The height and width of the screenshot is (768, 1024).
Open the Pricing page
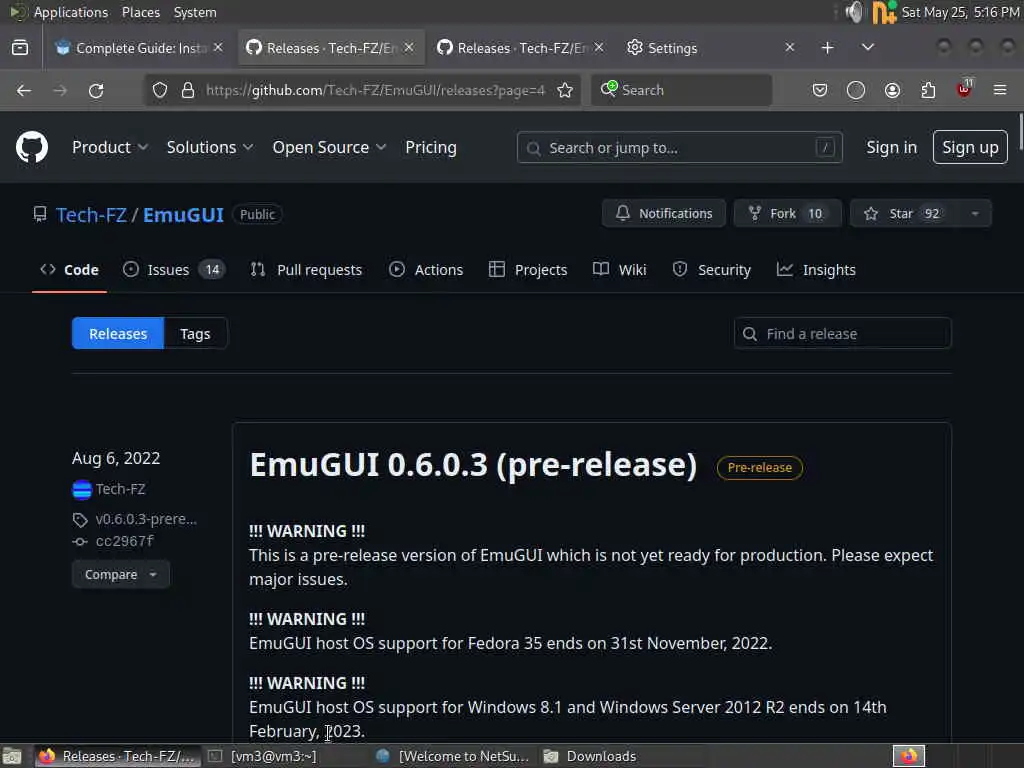tap(430, 148)
